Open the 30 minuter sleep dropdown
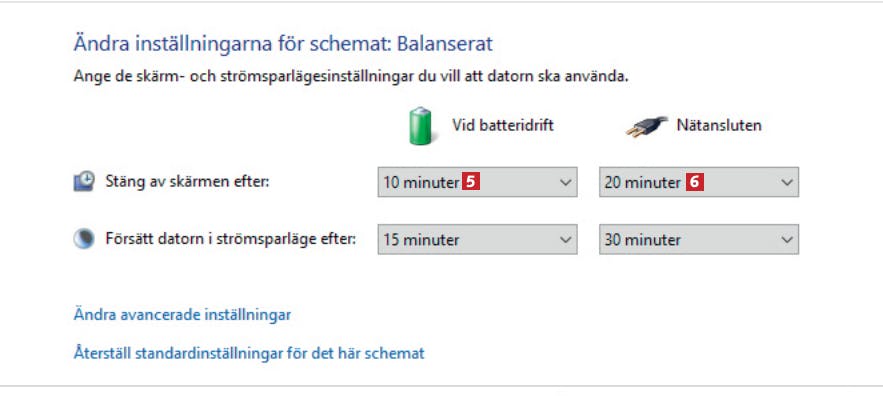883x396 pixels. click(x=699, y=239)
